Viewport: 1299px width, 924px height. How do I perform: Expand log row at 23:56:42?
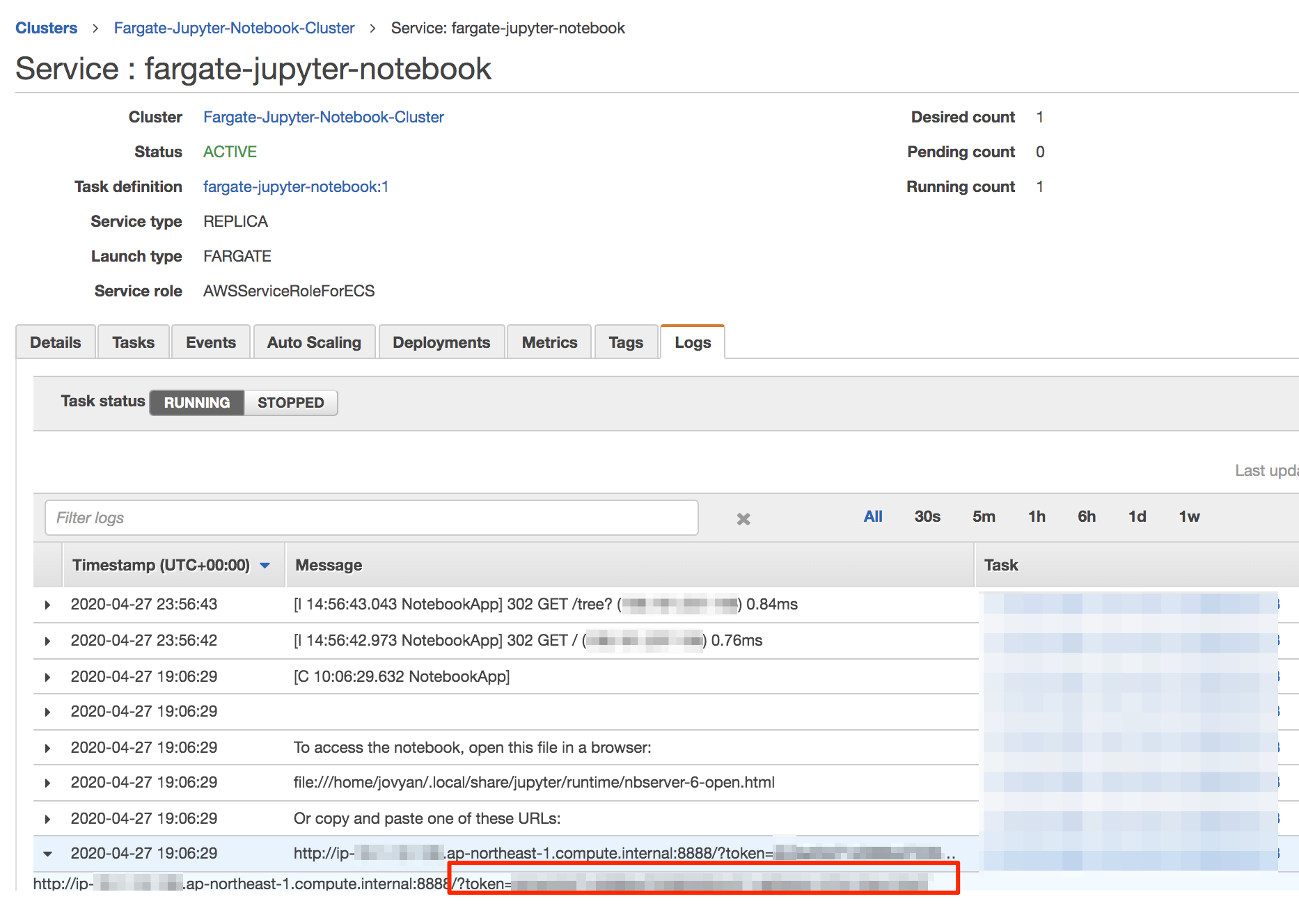click(x=47, y=641)
